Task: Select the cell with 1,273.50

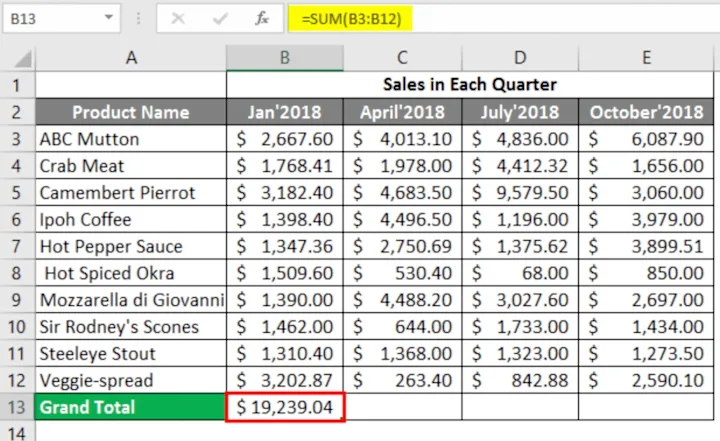Action: (x=646, y=354)
